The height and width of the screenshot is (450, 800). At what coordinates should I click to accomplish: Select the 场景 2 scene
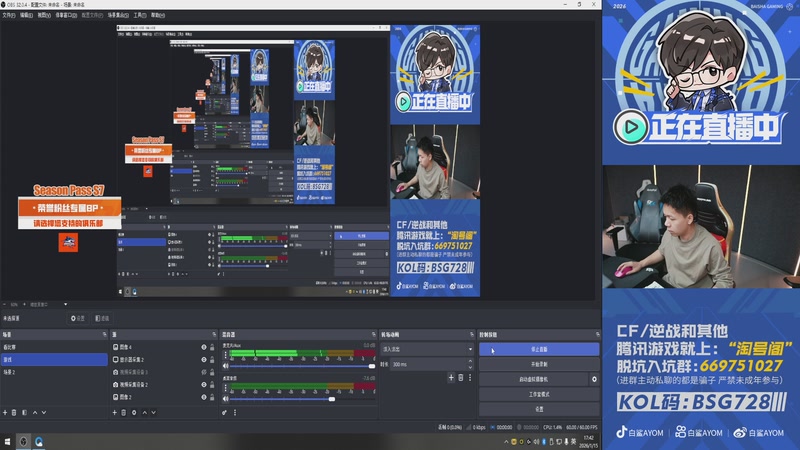54,372
